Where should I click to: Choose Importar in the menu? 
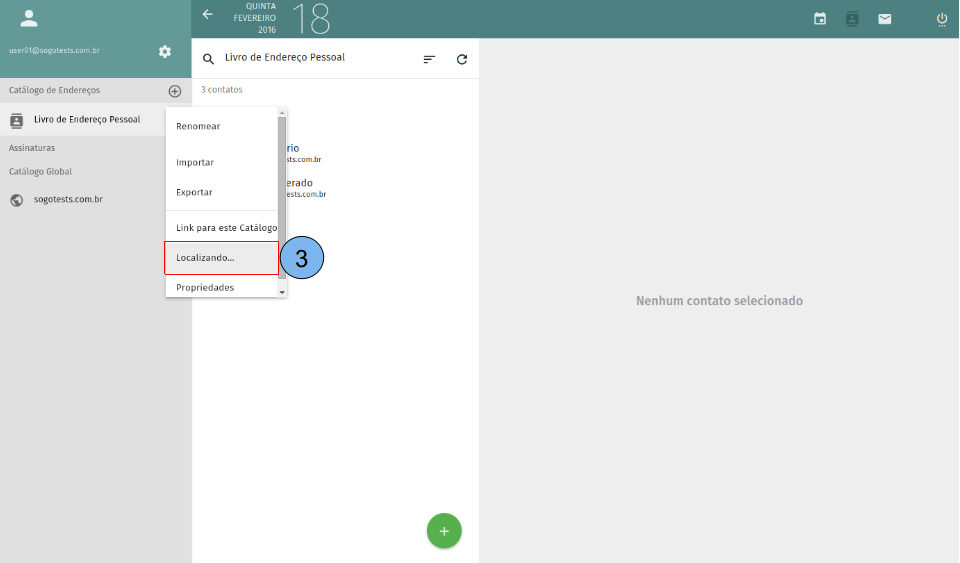[195, 162]
